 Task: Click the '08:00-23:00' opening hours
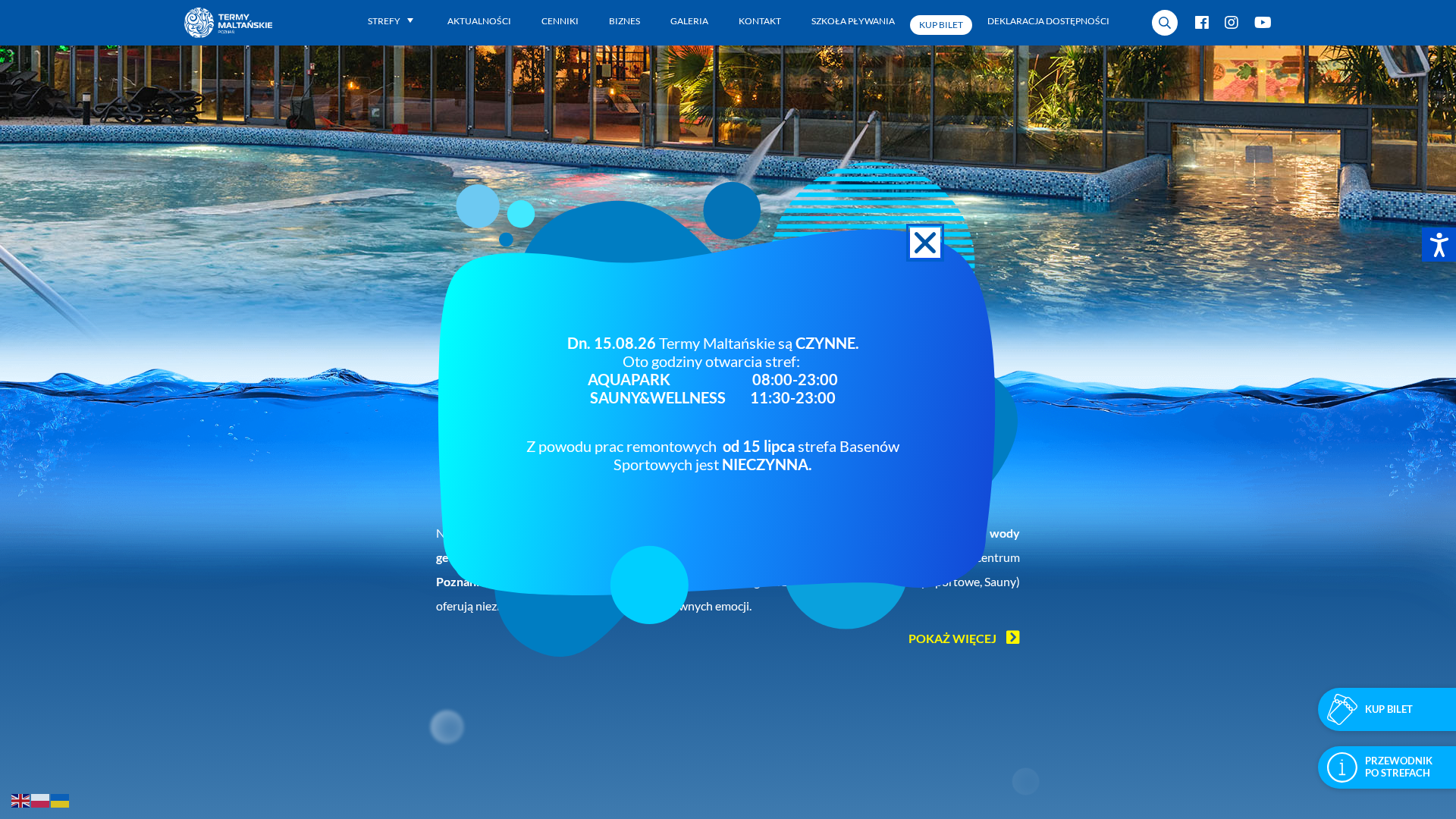pos(795,379)
